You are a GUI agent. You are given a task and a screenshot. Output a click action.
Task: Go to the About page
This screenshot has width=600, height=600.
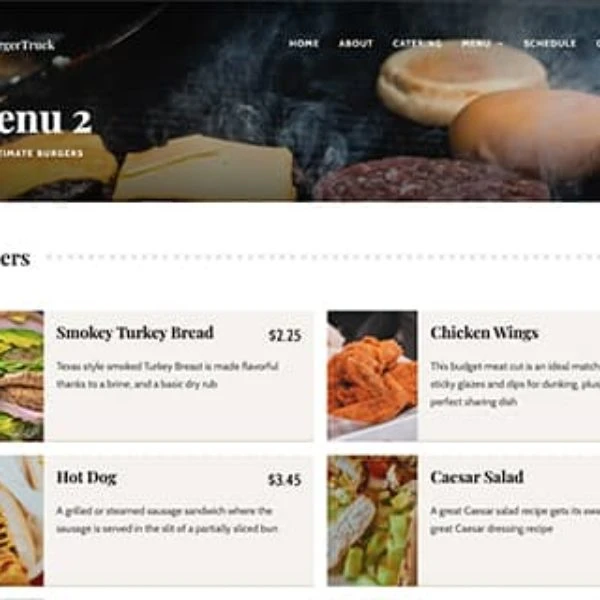pos(355,43)
